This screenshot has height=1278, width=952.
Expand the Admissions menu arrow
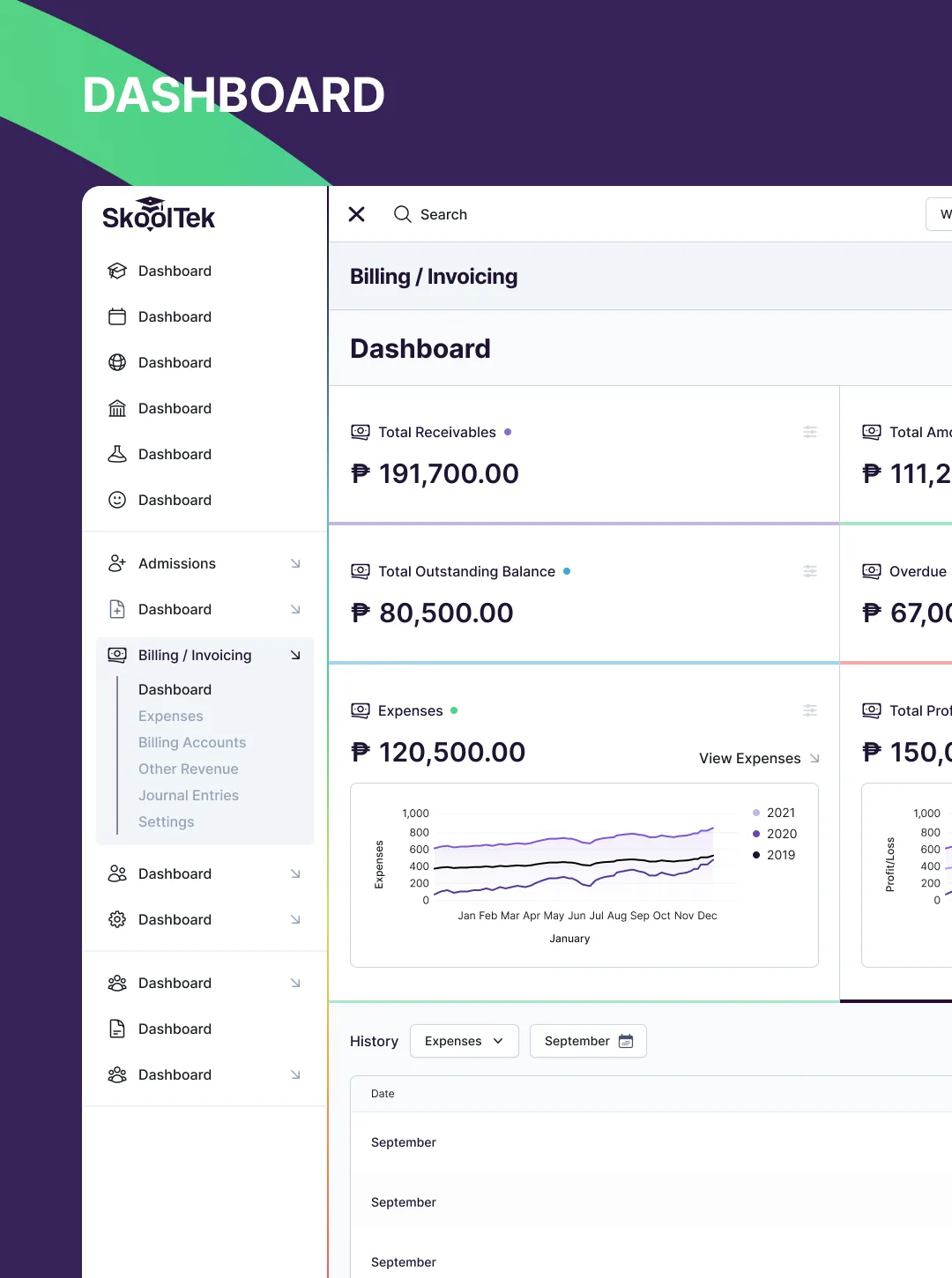tap(295, 563)
